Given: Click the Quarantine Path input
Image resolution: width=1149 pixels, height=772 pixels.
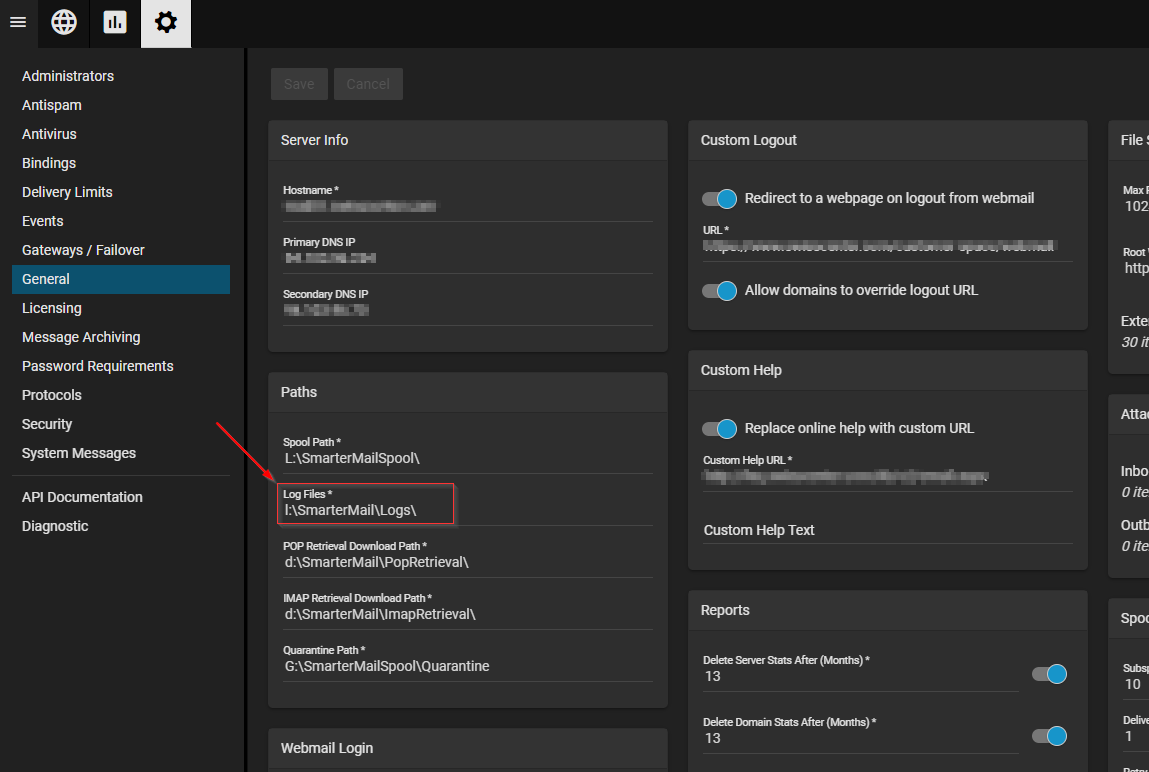Looking at the screenshot, I should coord(466,666).
